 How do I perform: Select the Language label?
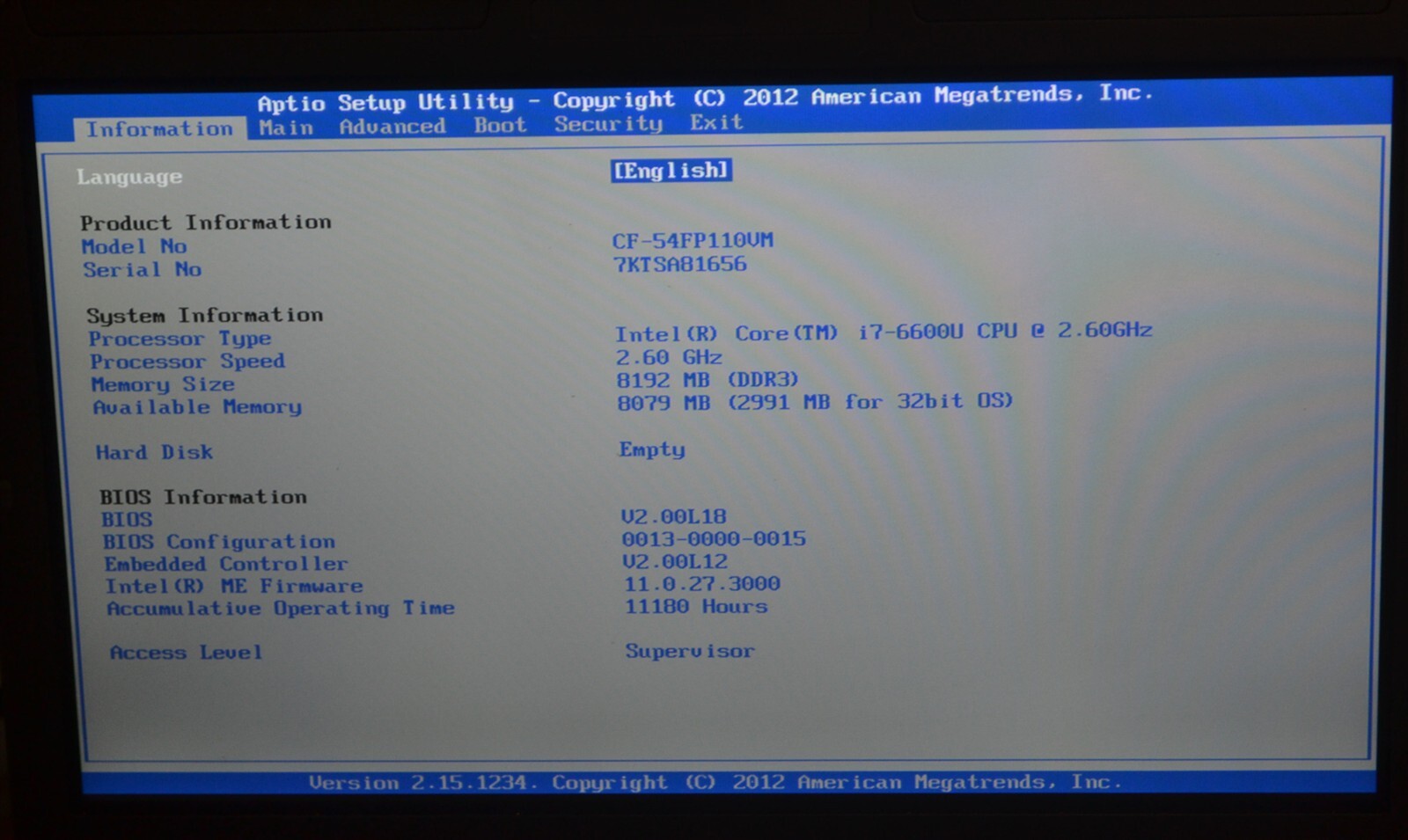pyautogui.click(x=129, y=177)
